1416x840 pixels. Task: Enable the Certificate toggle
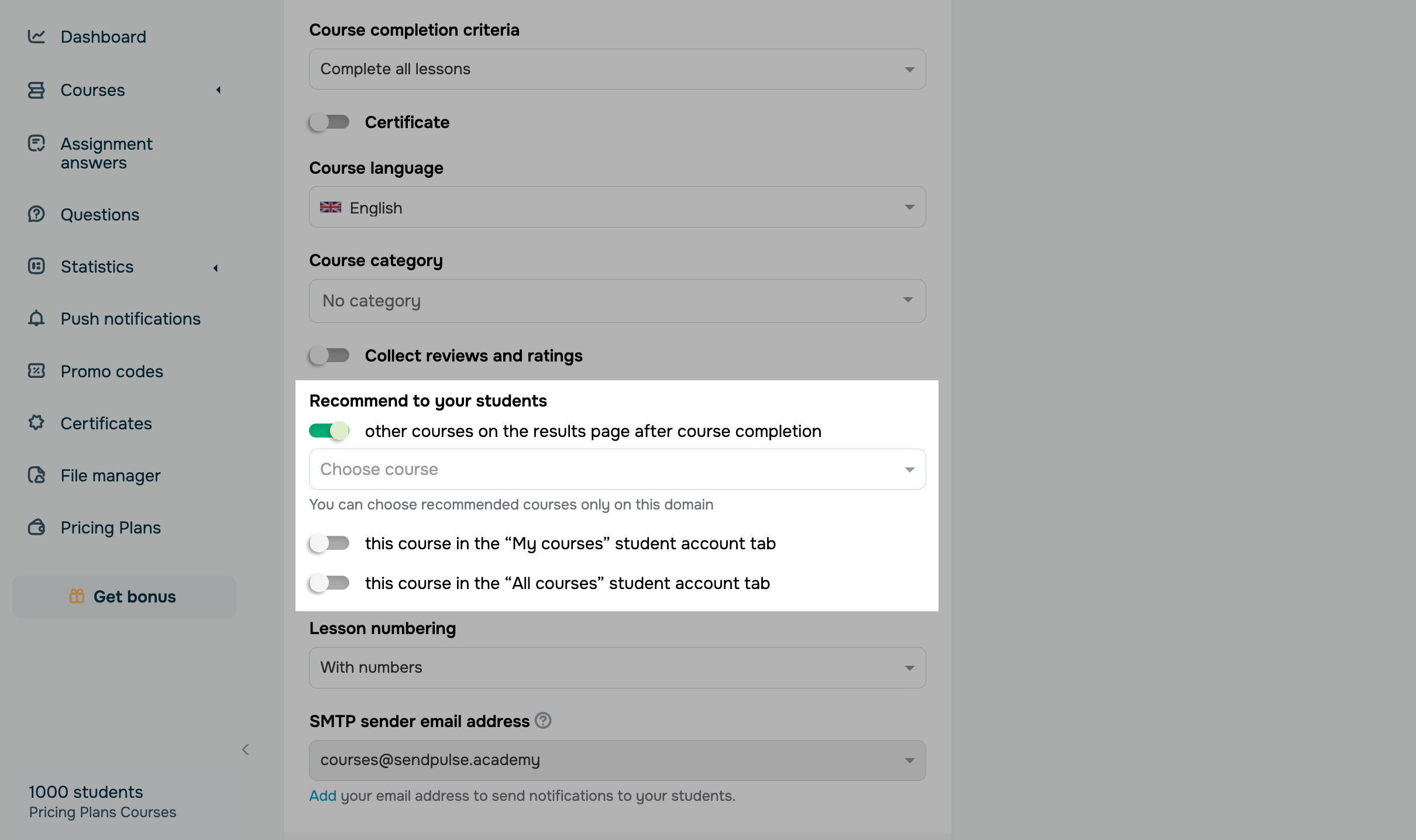329,122
